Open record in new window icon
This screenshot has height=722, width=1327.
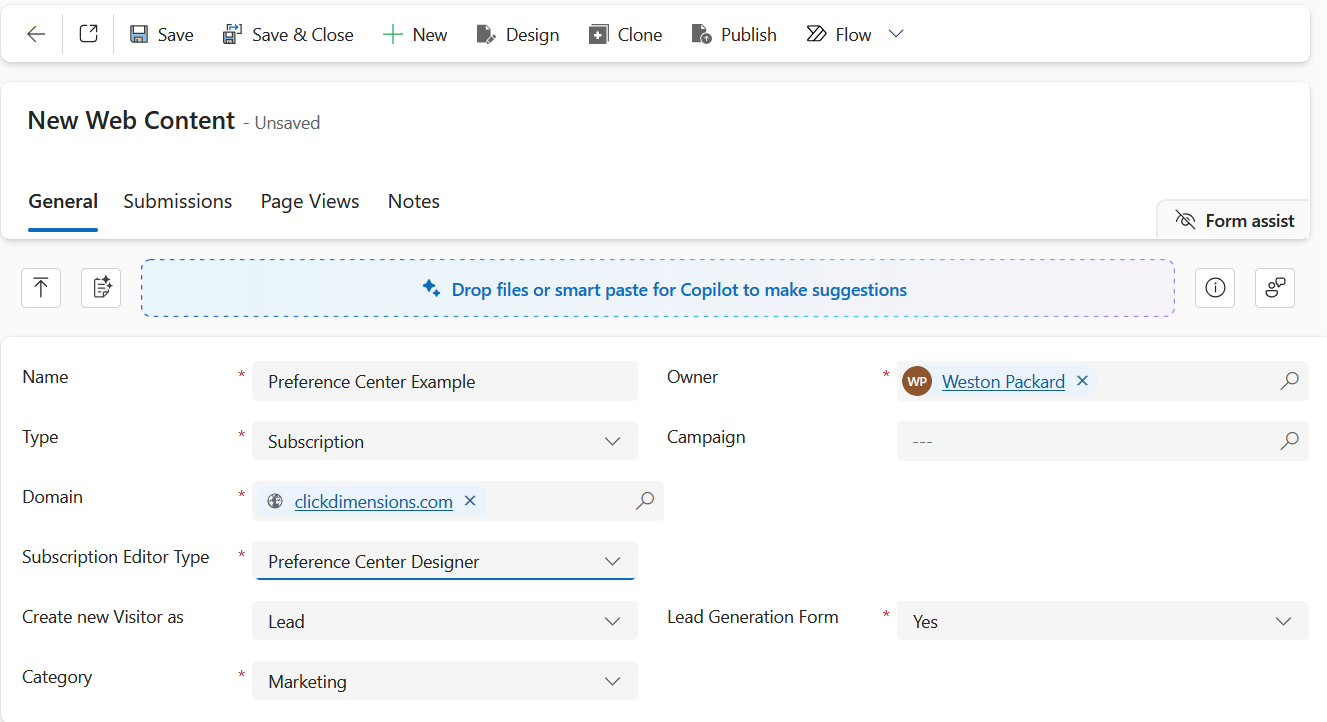[89, 34]
